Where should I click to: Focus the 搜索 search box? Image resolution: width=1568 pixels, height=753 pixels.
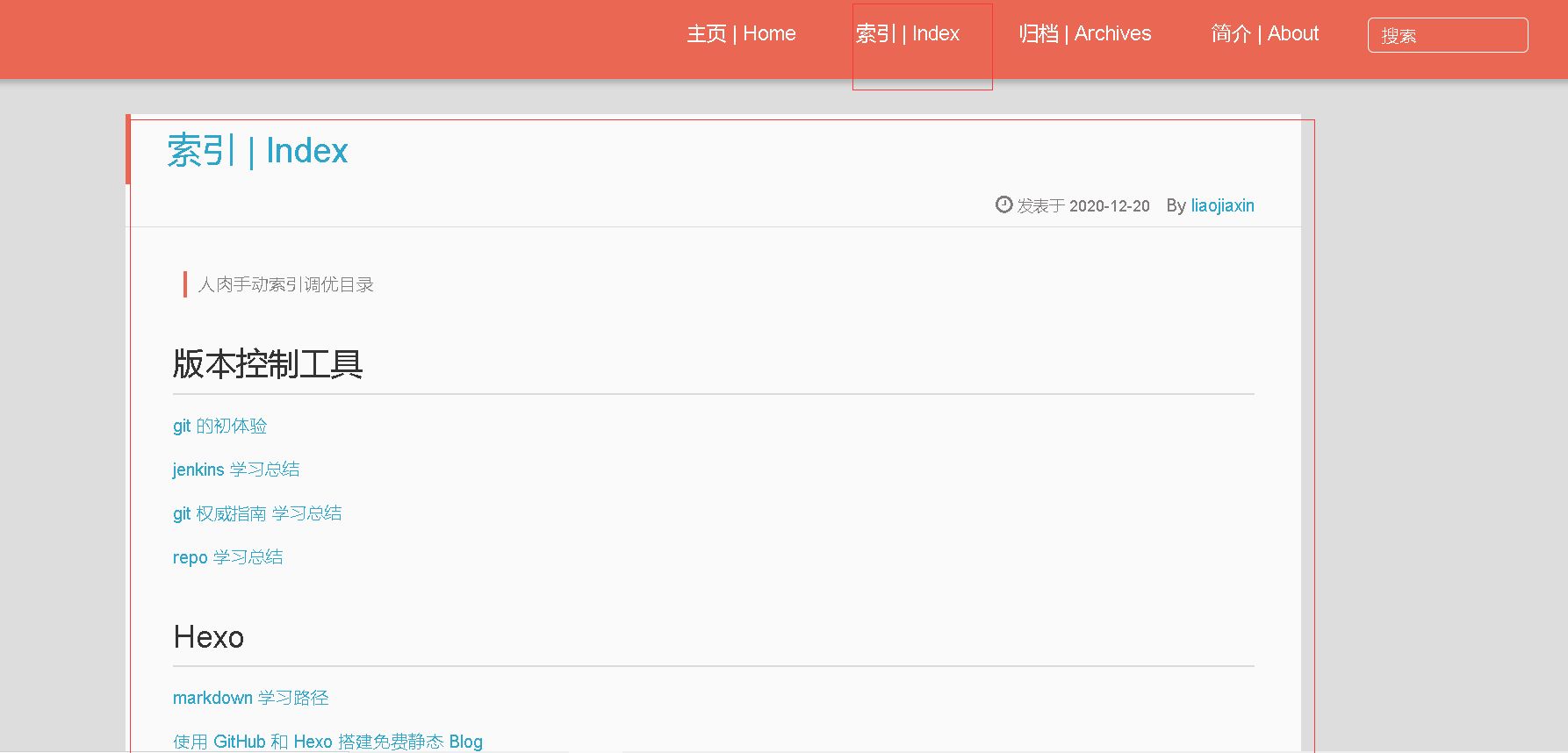(x=1448, y=35)
